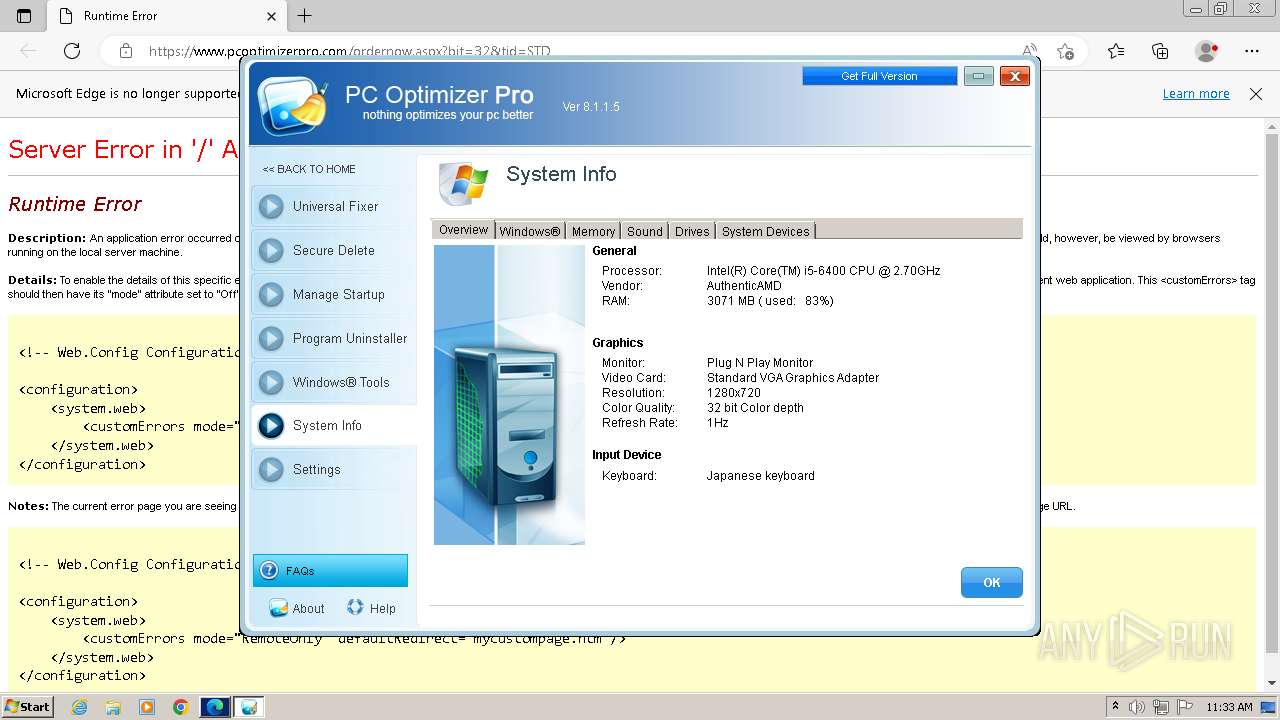This screenshot has width=1280, height=720.
Task: Click the Japanese keyboard value
Action: click(x=761, y=476)
